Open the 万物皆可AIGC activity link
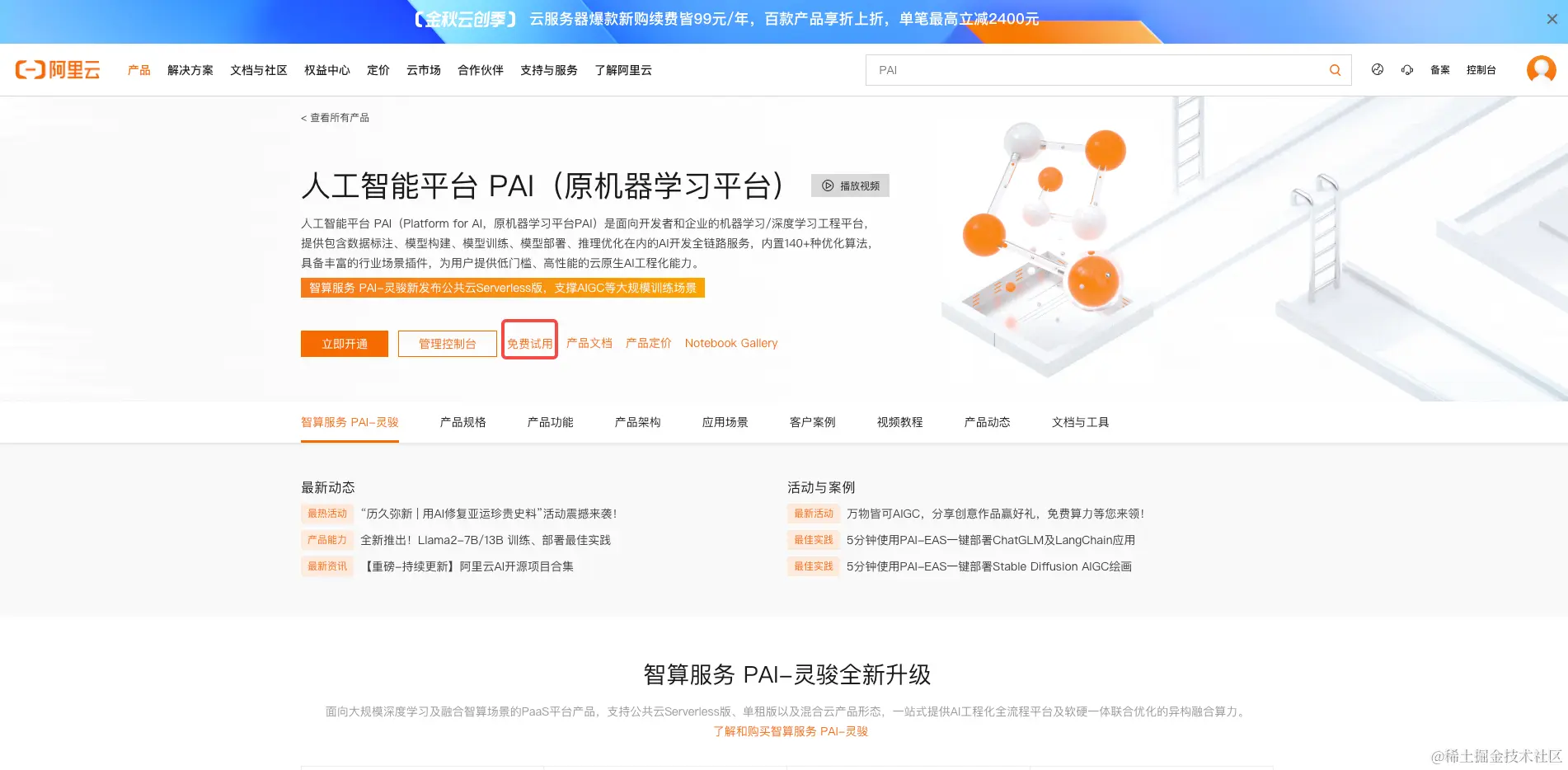The height and width of the screenshot is (770, 1568). (995, 514)
